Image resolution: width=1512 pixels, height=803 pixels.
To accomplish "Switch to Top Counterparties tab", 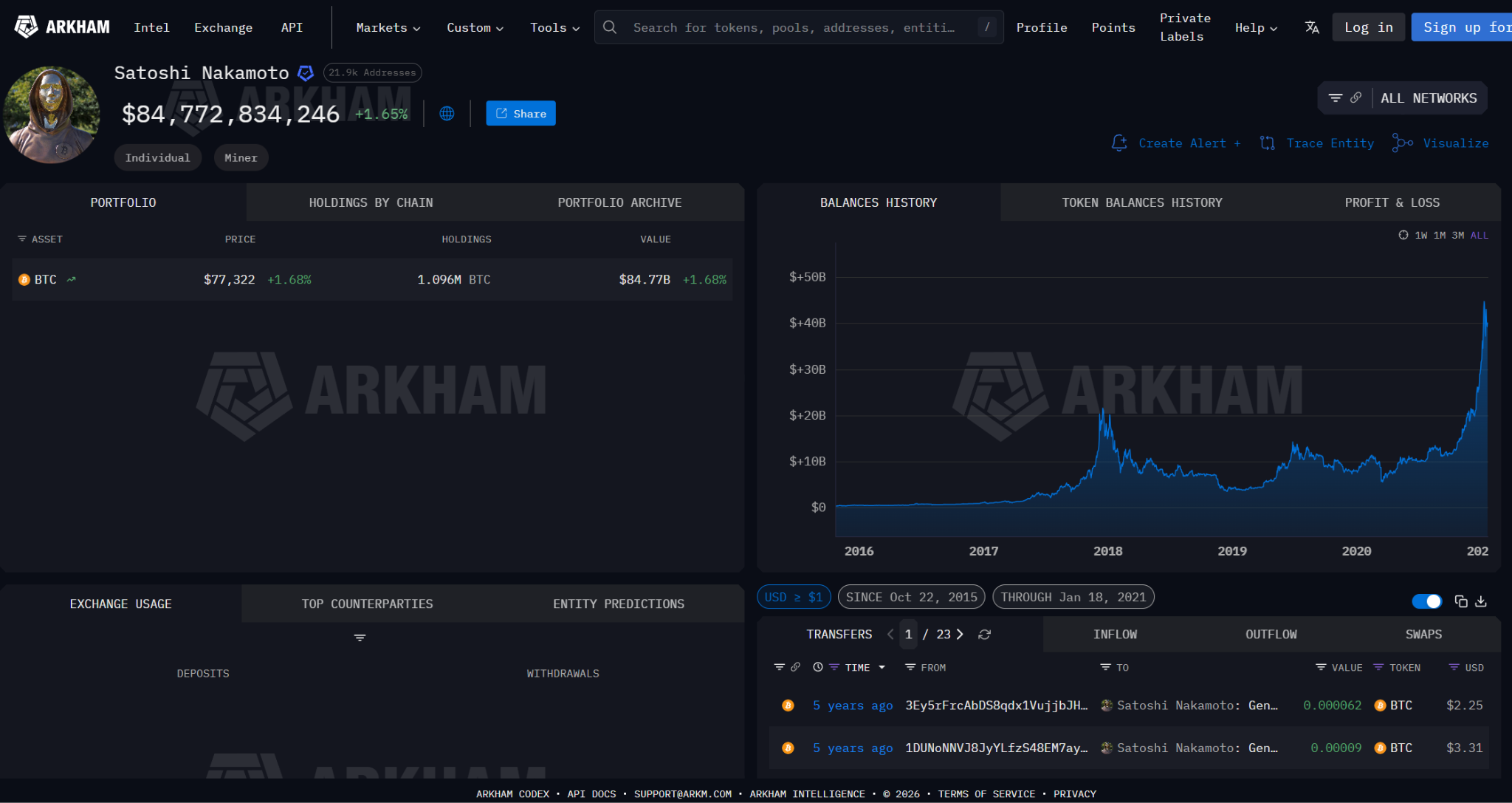I will tap(367, 604).
